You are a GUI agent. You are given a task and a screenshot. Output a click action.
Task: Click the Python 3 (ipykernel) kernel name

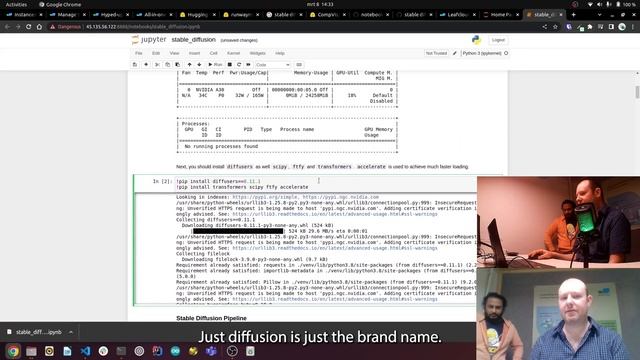(482, 53)
